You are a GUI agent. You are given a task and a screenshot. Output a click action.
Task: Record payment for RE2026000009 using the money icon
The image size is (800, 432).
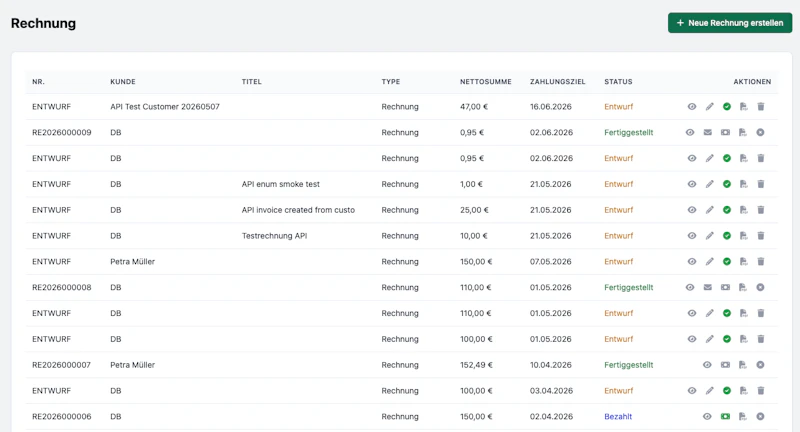tap(725, 133)
